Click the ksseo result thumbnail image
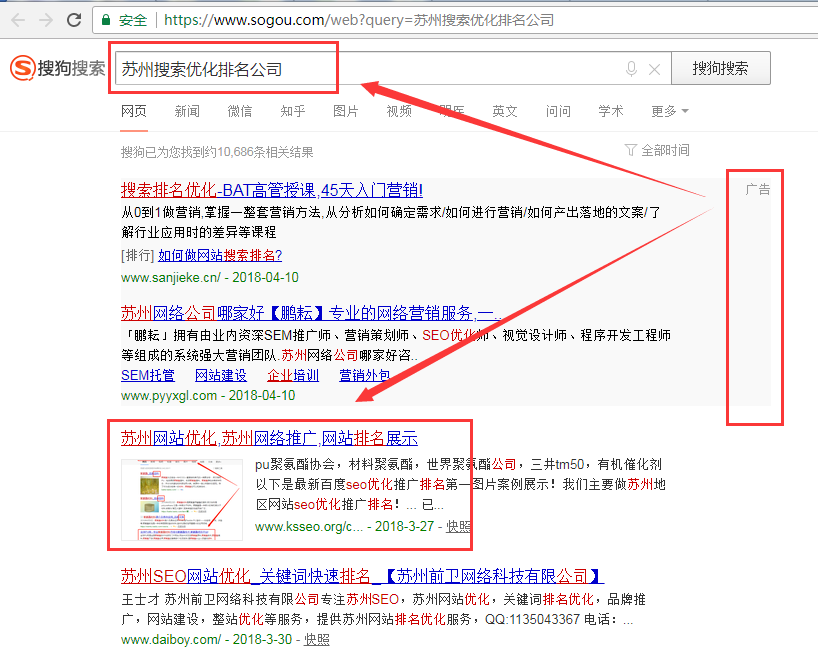The width and height of the screenshot is (818, 663). (181, 499)
